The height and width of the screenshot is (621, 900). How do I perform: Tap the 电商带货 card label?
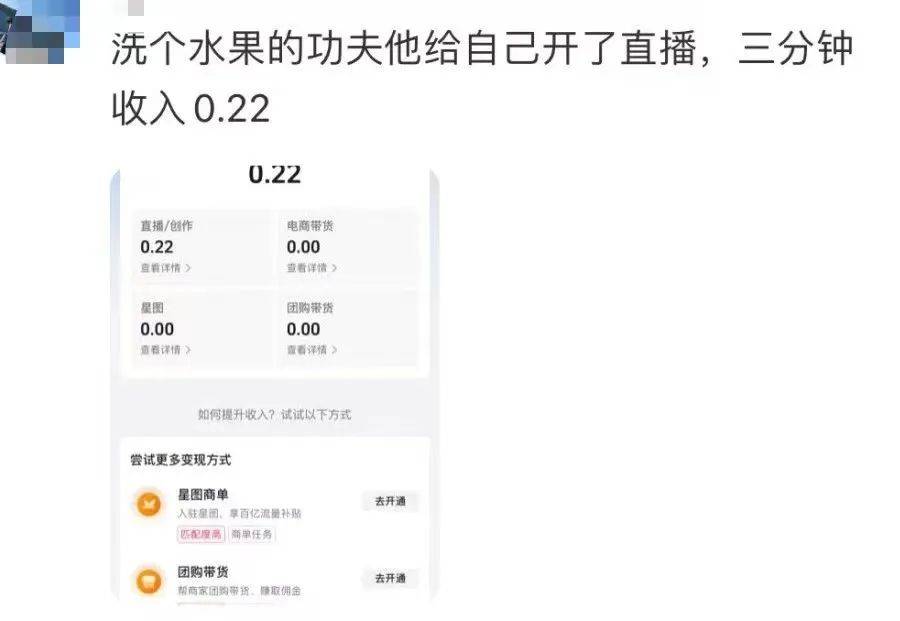(310, 226)
